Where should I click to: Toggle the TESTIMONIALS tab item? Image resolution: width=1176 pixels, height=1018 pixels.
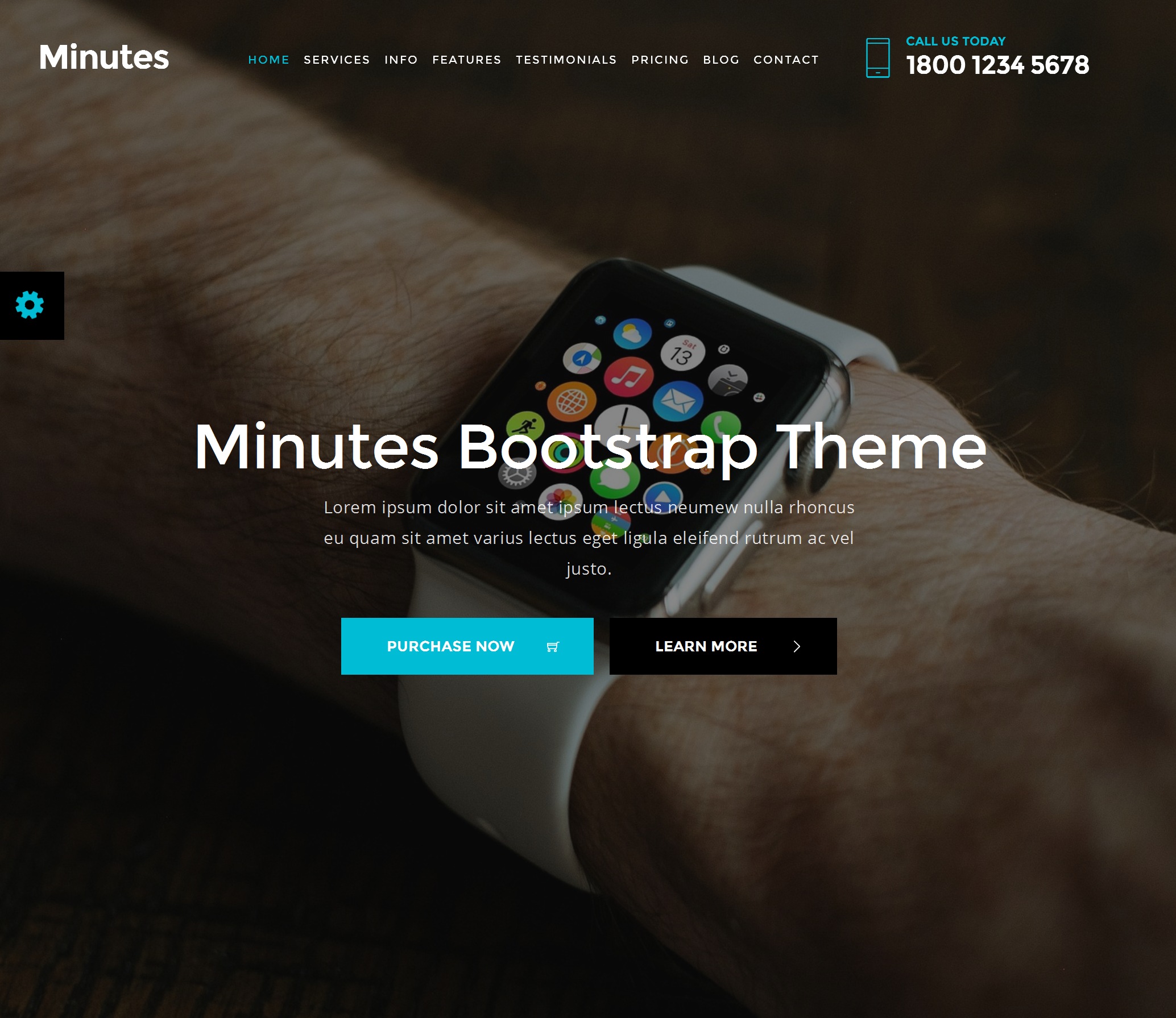[567, 59]
